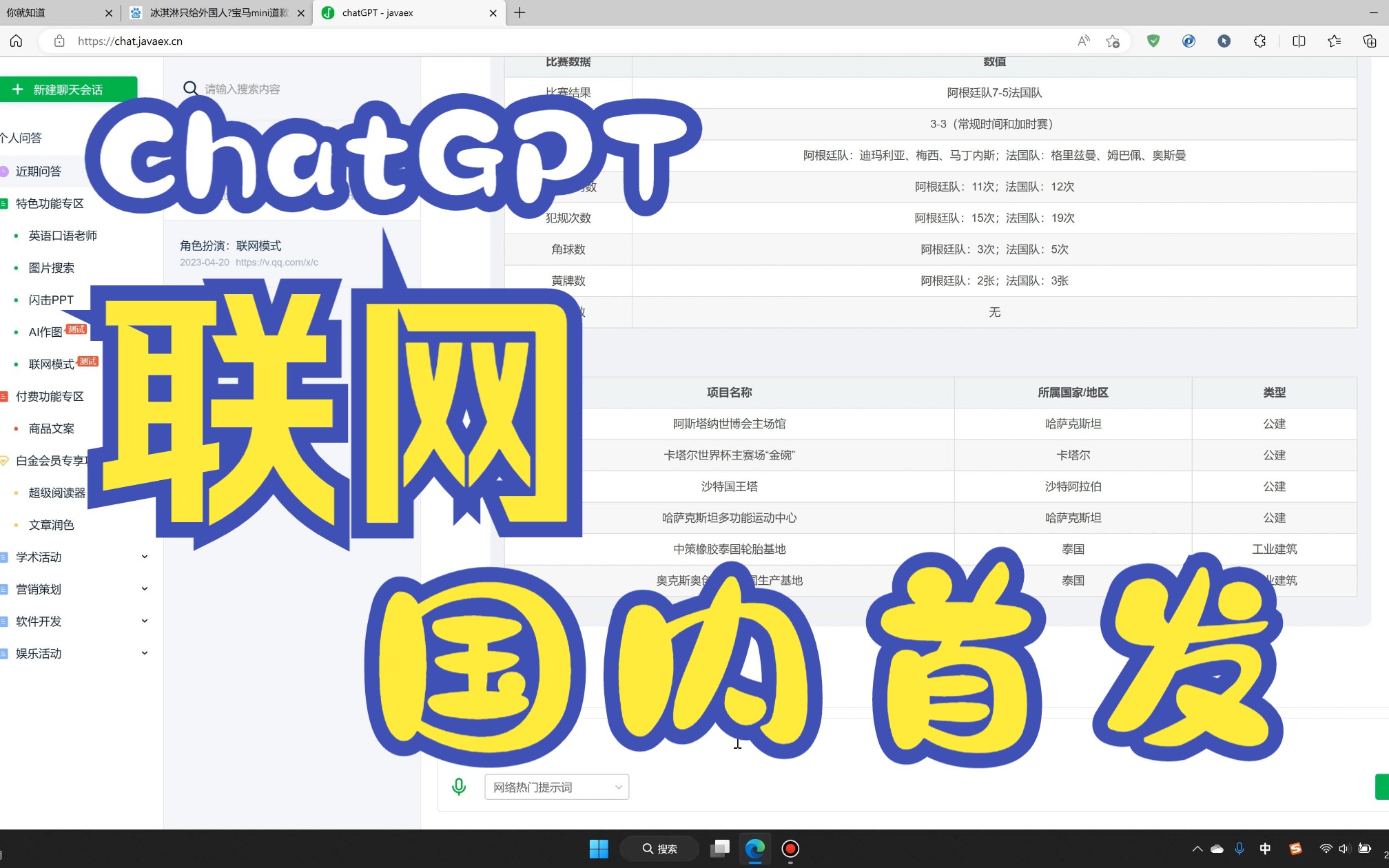Viewport: 1389px width, 868px height.
Task: Expand the 软件开发 section
Action: coord(145,621)
